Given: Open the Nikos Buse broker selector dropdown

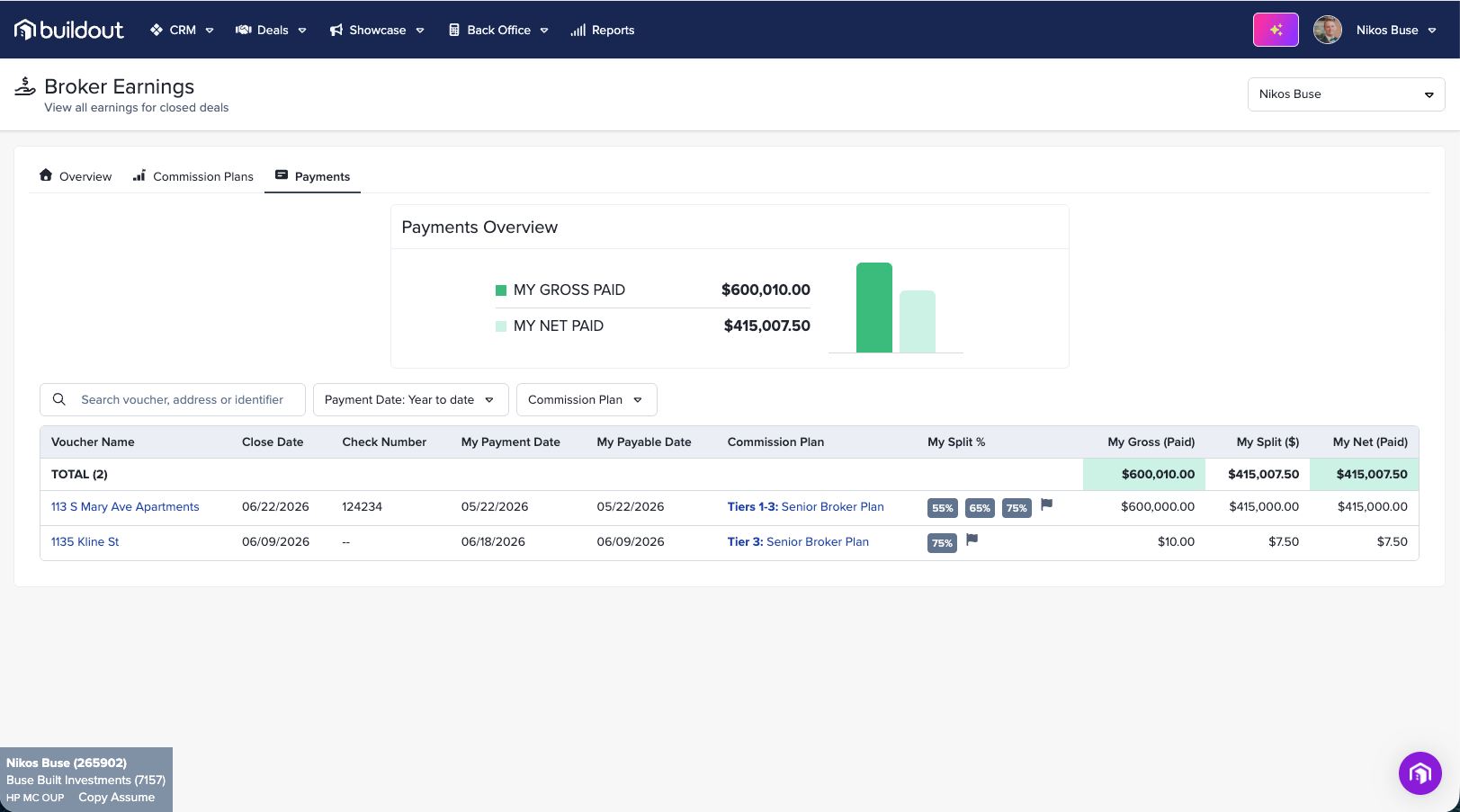Looking at the screenshot, I should point(1346,94).
